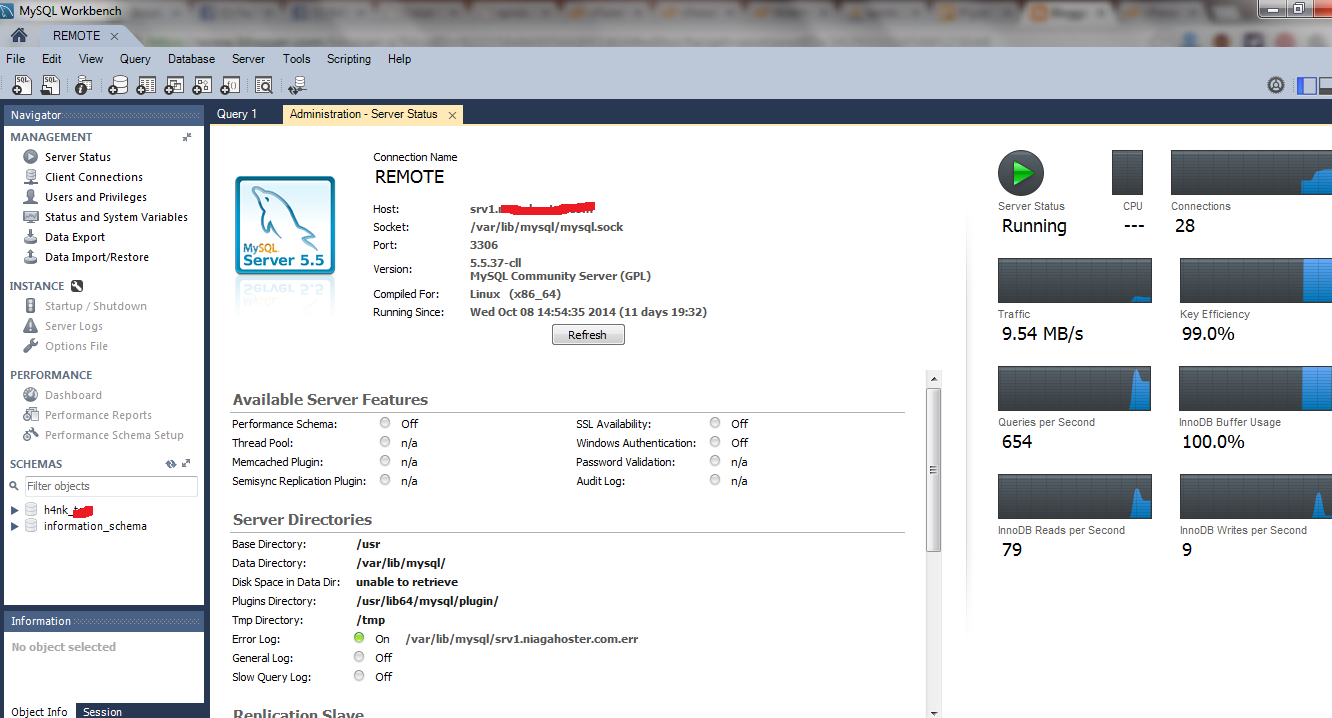Create a new schema in the connected server
This screenshot has width=1332, height=718.
[x=117, y=85]
